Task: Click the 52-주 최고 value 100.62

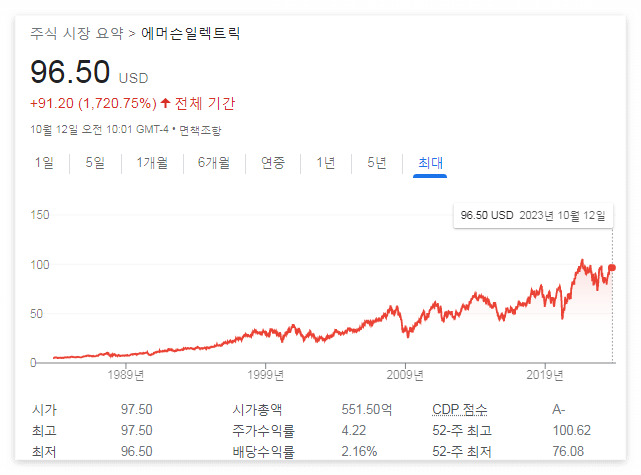Action: (x=572, y=430)
